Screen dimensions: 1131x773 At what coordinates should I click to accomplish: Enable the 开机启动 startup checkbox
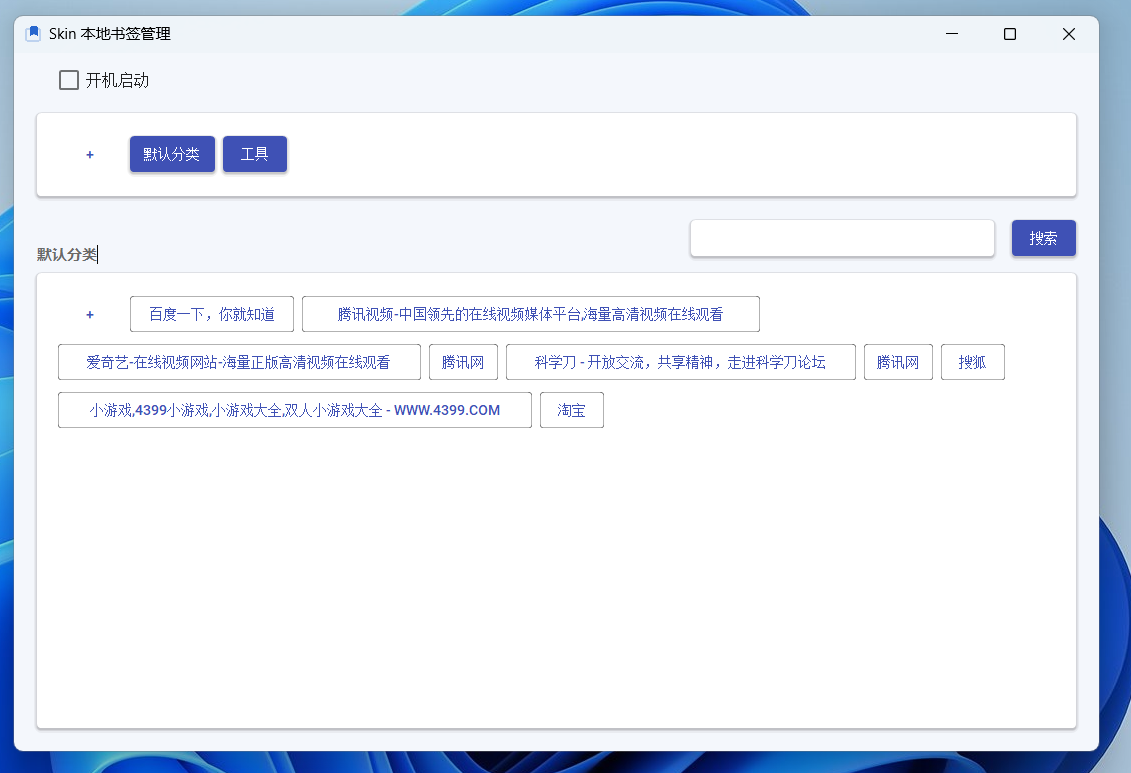coord(68,79)
